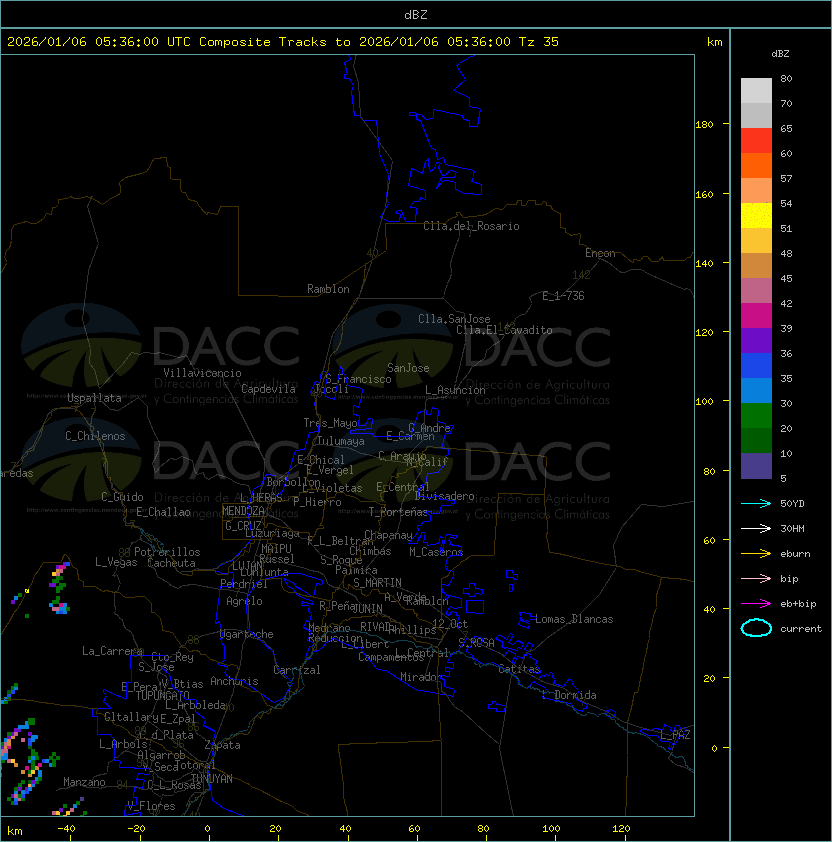This screenshot has width=832, height=842.
Task: Click the Clla.del_Rosario label
Action: [471, 226]
